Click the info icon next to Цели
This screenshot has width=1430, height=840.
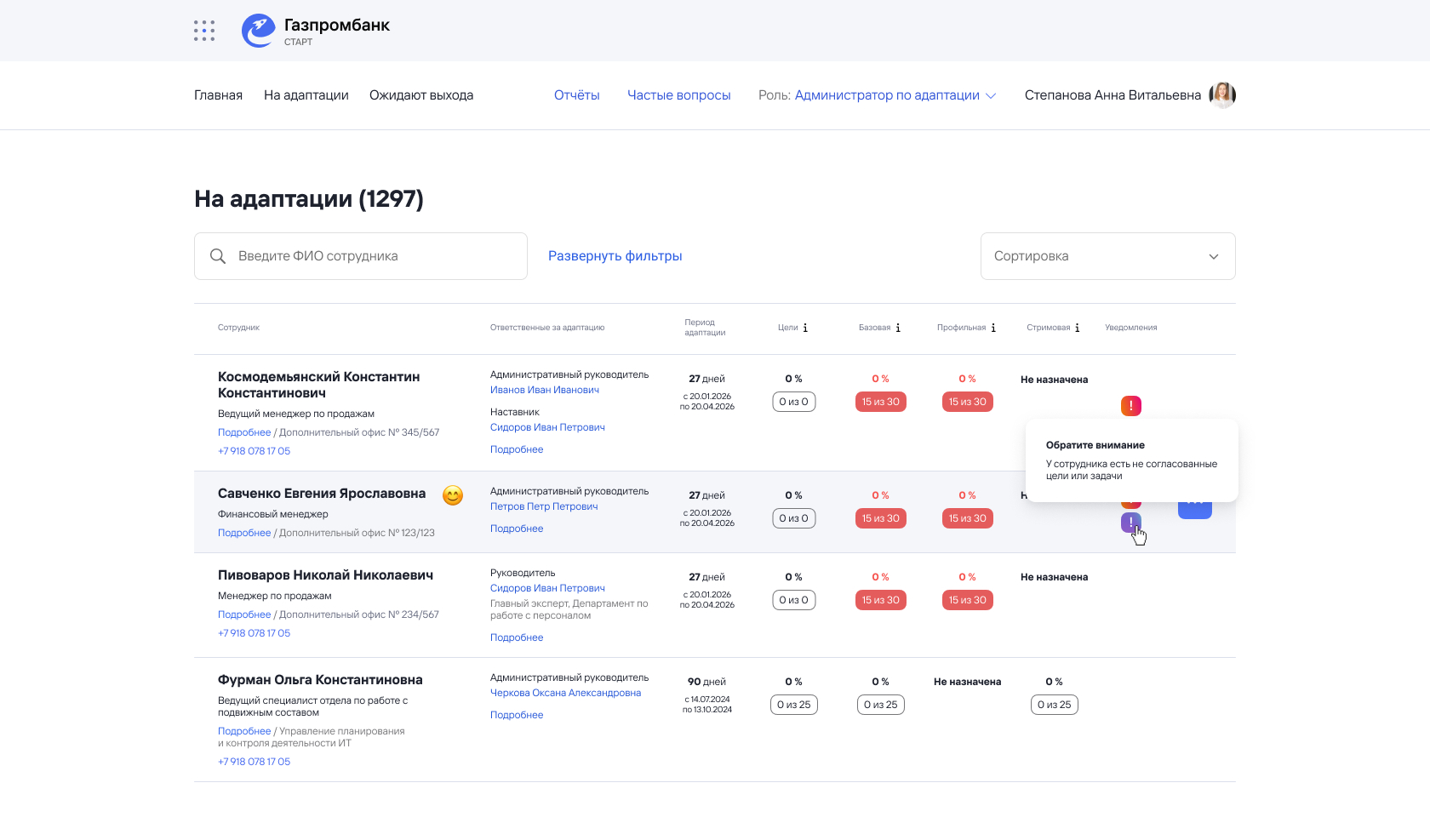tap(805, 328)
